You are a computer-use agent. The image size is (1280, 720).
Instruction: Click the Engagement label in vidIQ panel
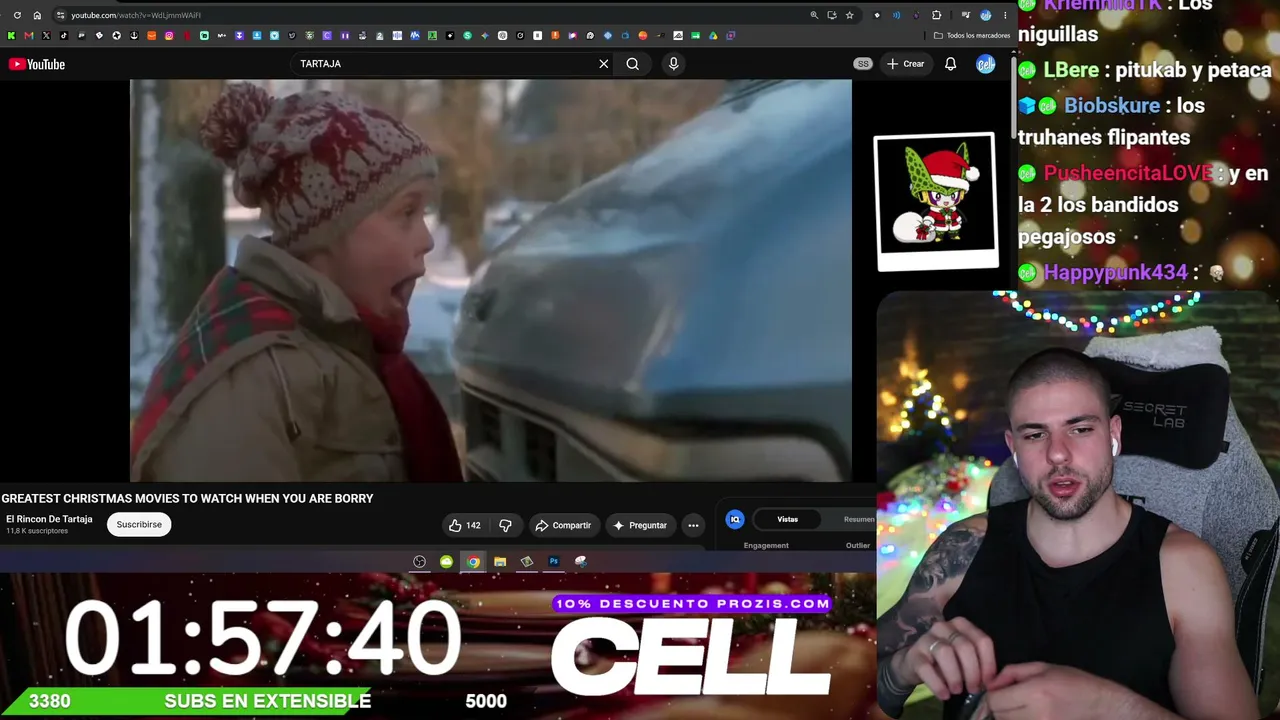point(766,545)
